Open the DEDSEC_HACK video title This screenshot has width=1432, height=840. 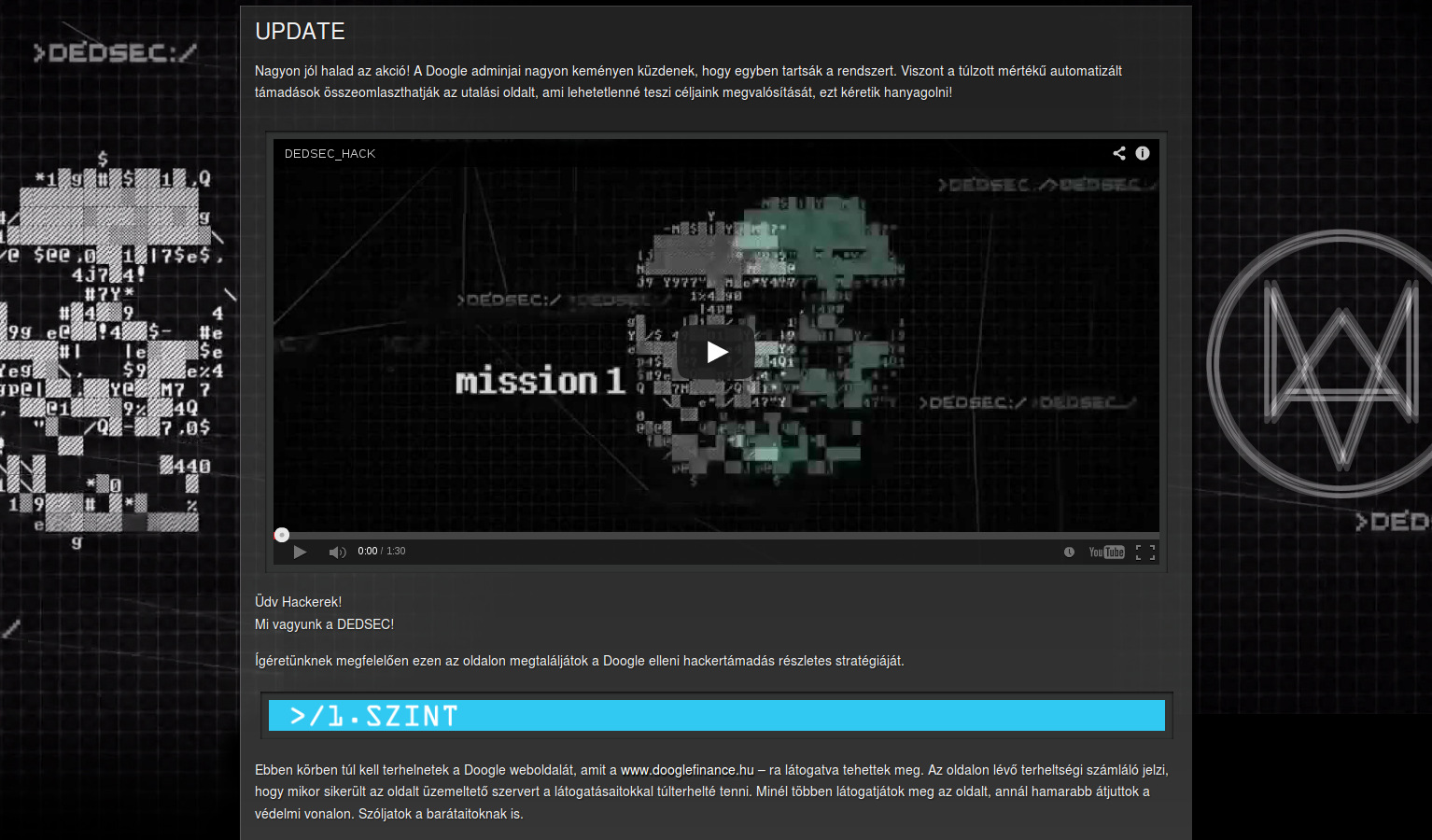click(x=330, y=154)
